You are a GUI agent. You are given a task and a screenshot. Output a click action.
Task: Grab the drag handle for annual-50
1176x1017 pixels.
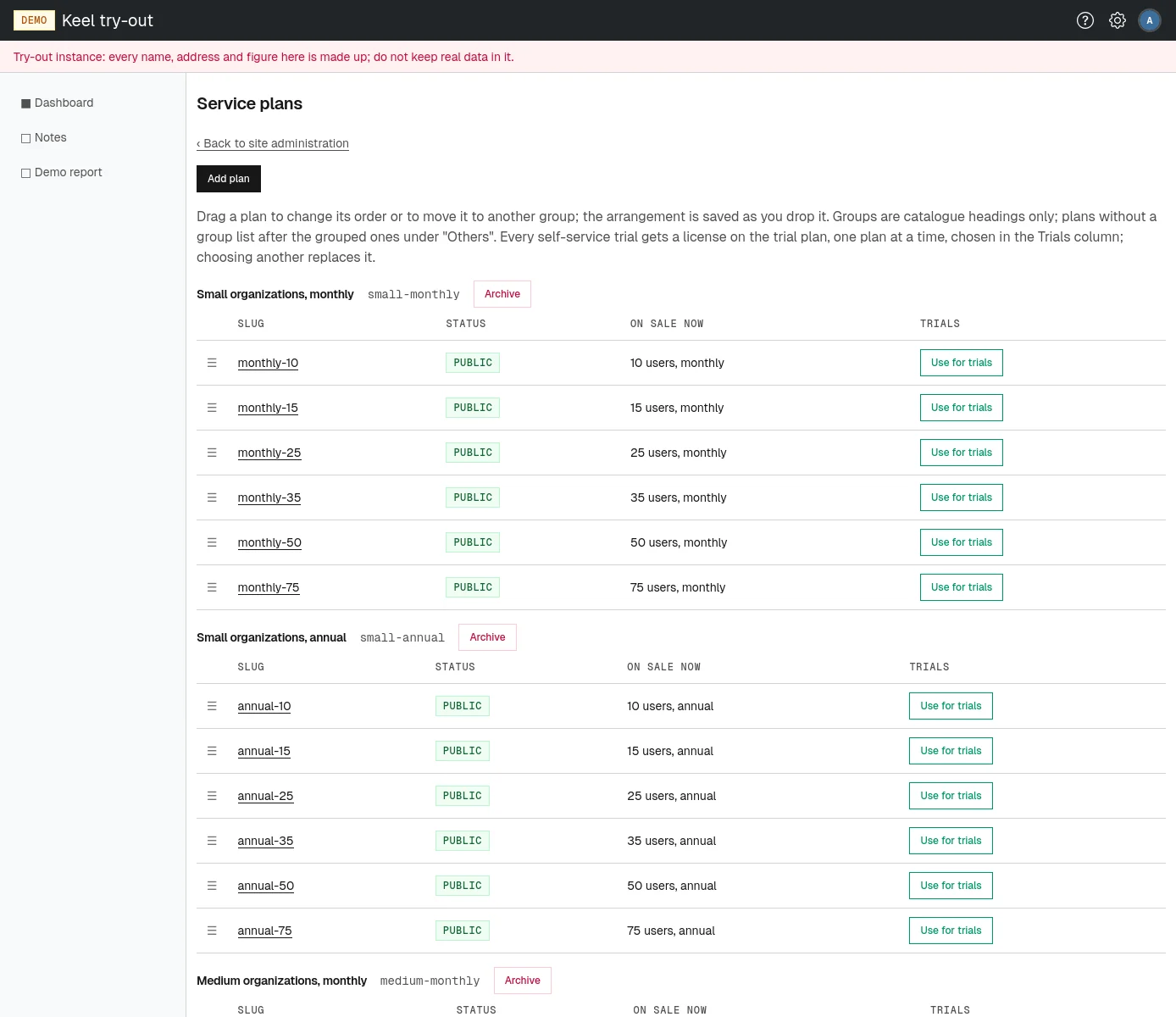[212, 886]
